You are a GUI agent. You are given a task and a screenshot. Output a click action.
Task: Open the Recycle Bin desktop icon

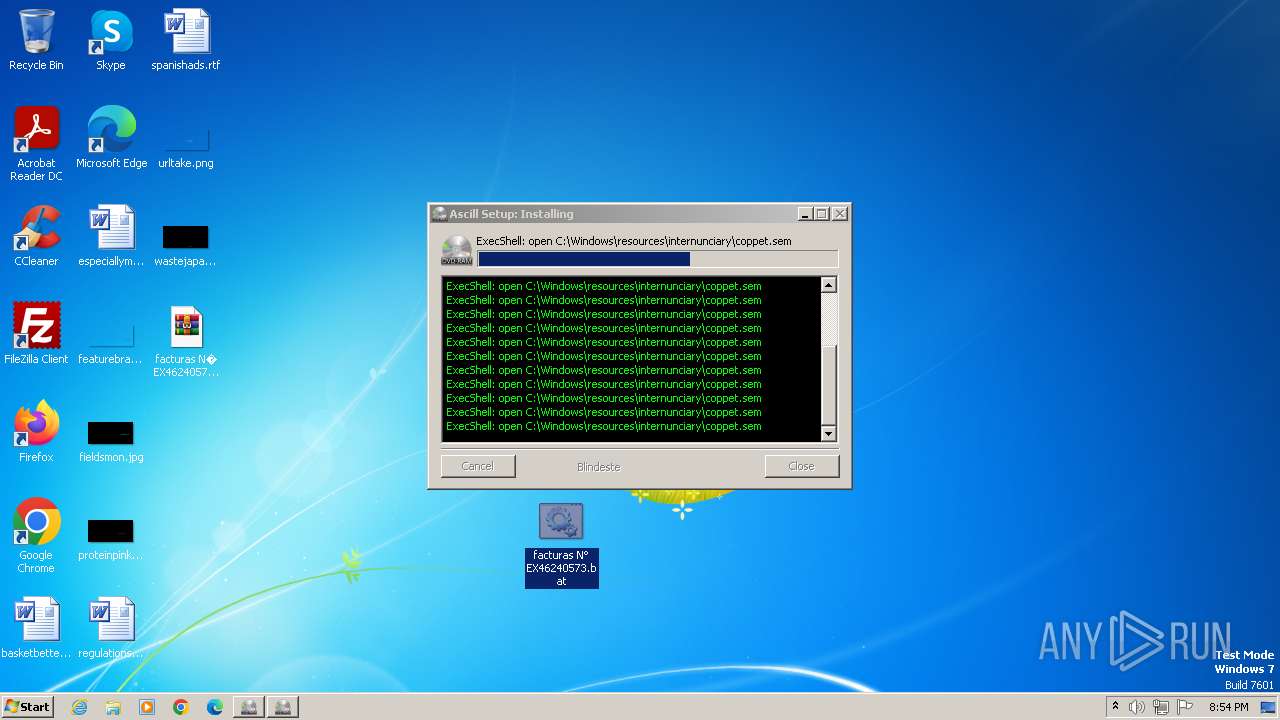36,40
